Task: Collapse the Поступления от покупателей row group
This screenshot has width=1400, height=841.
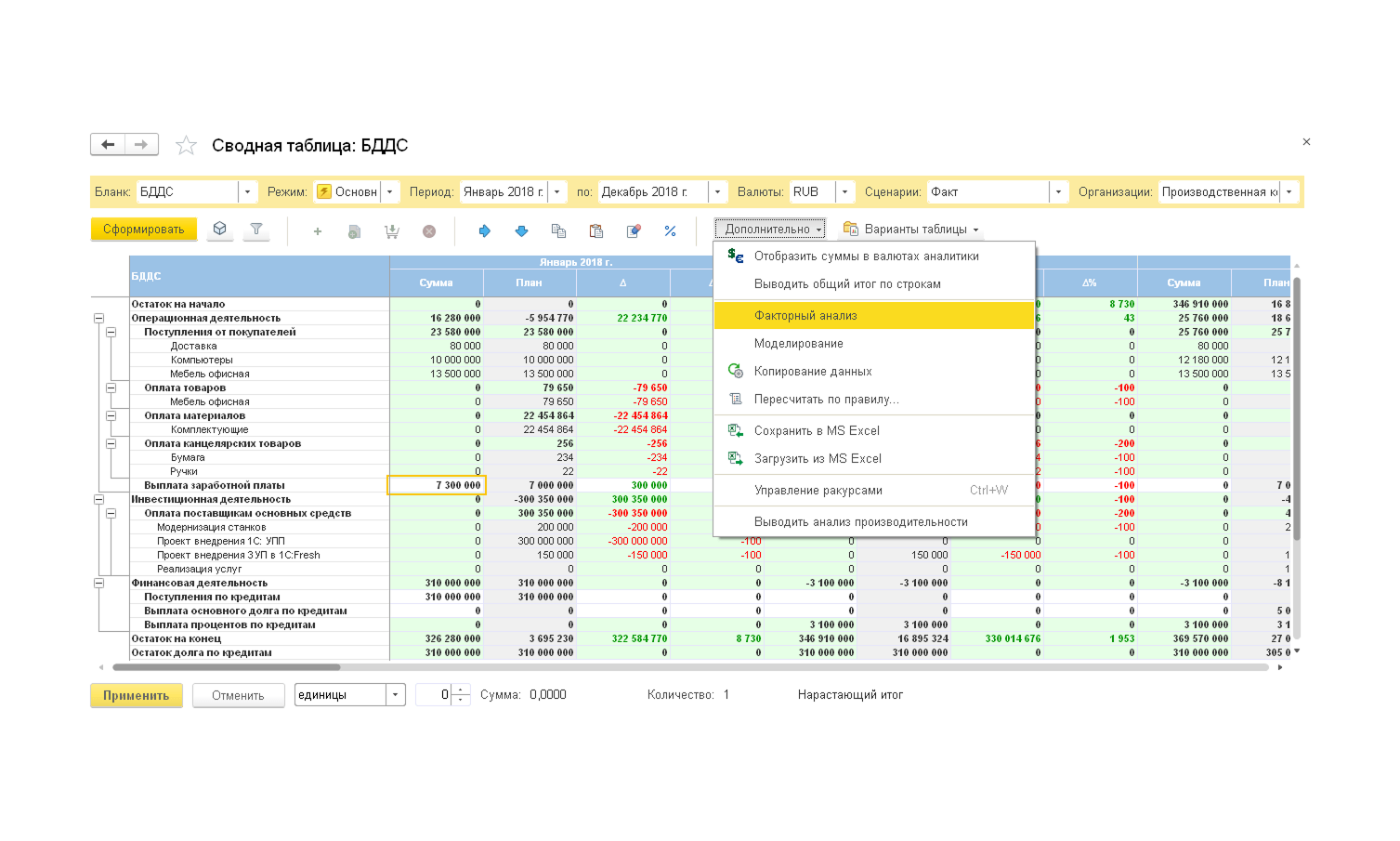Action: 111,332
